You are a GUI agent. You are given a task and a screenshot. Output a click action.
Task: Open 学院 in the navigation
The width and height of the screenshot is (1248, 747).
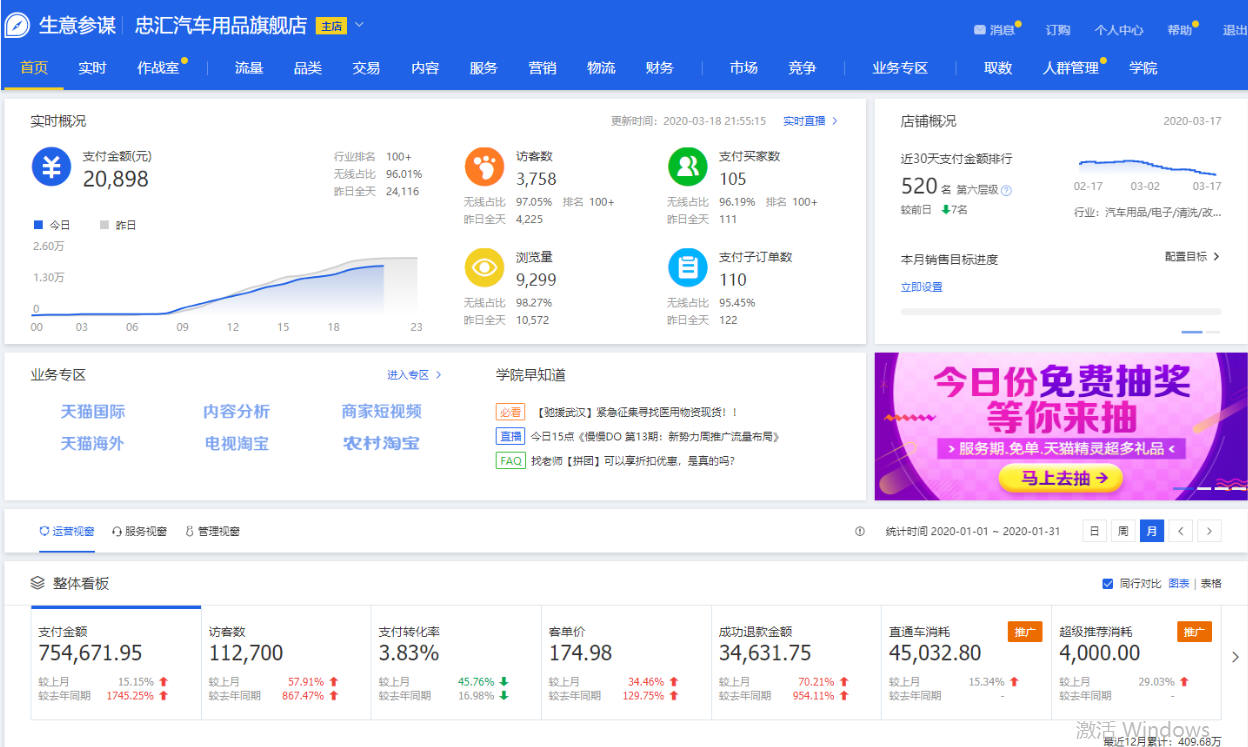pos(1143,68)
